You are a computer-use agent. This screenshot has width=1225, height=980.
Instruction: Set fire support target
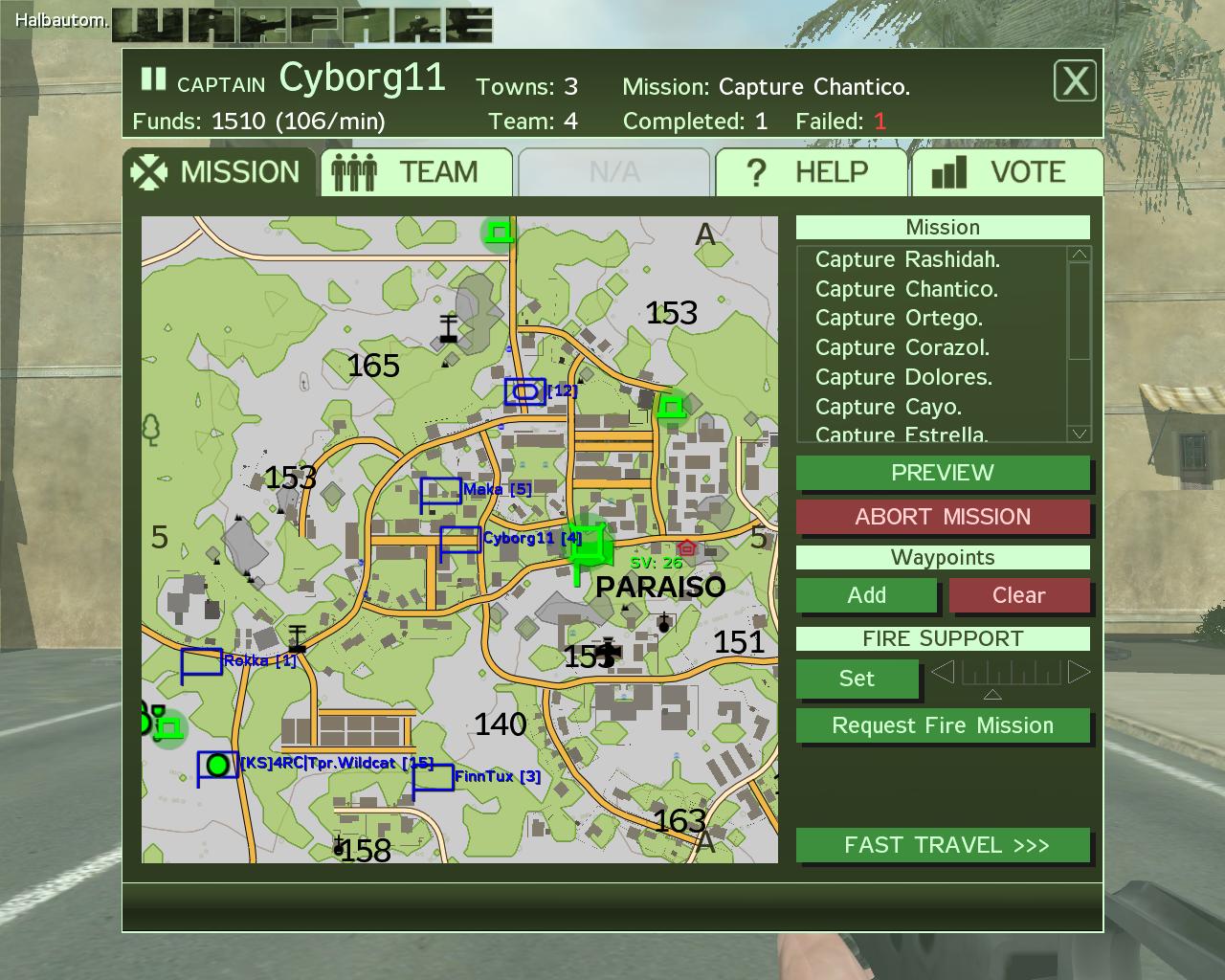pyautogui.click(x=857, y=679)
